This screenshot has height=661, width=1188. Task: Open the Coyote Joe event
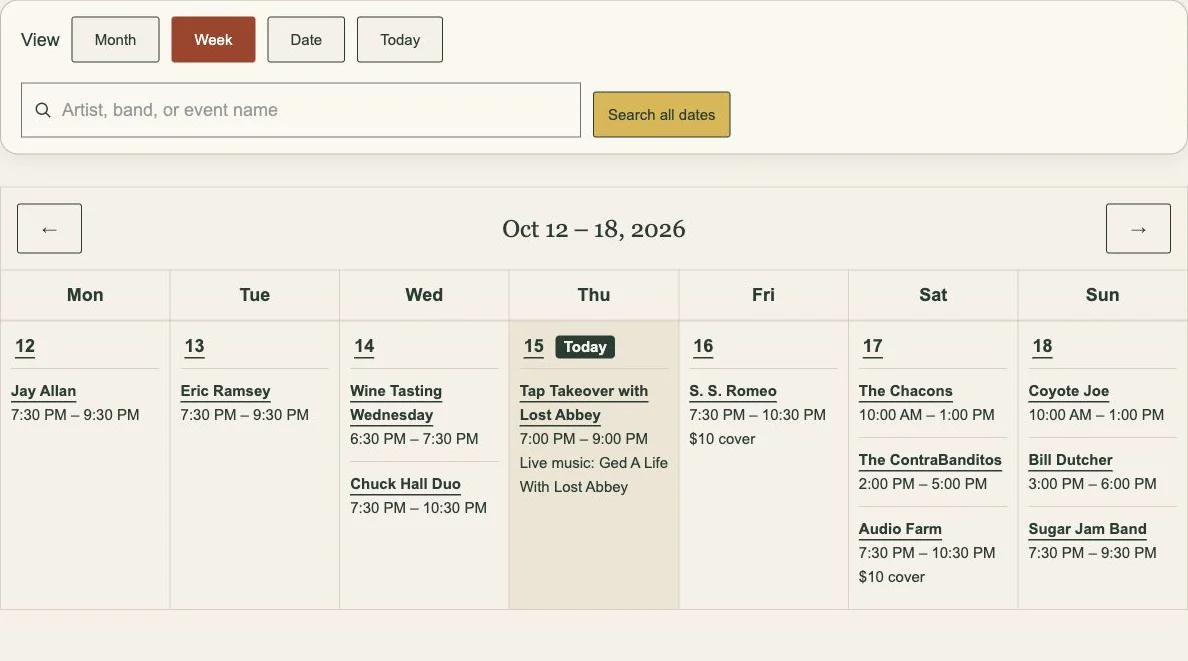click(1068, 391)
